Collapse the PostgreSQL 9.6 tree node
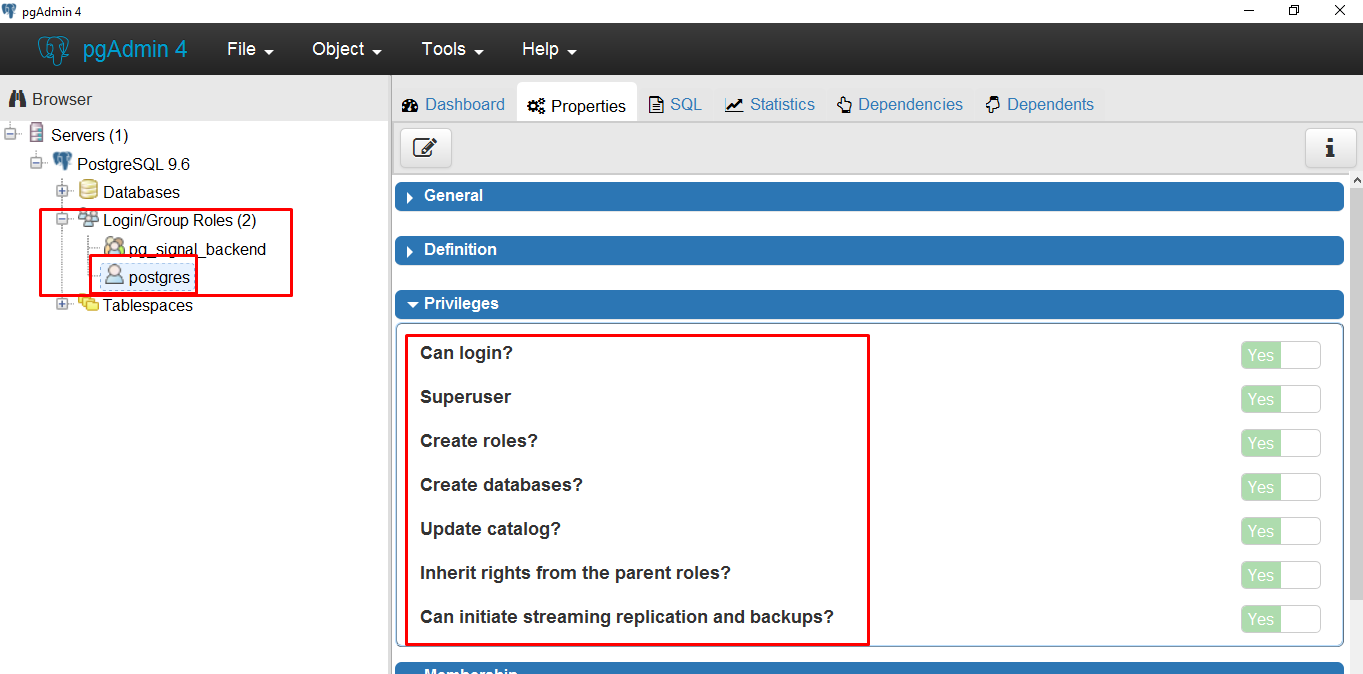The width and height of the screenshot is (1363, 674). pyautogui.click(x=37, y=163)
